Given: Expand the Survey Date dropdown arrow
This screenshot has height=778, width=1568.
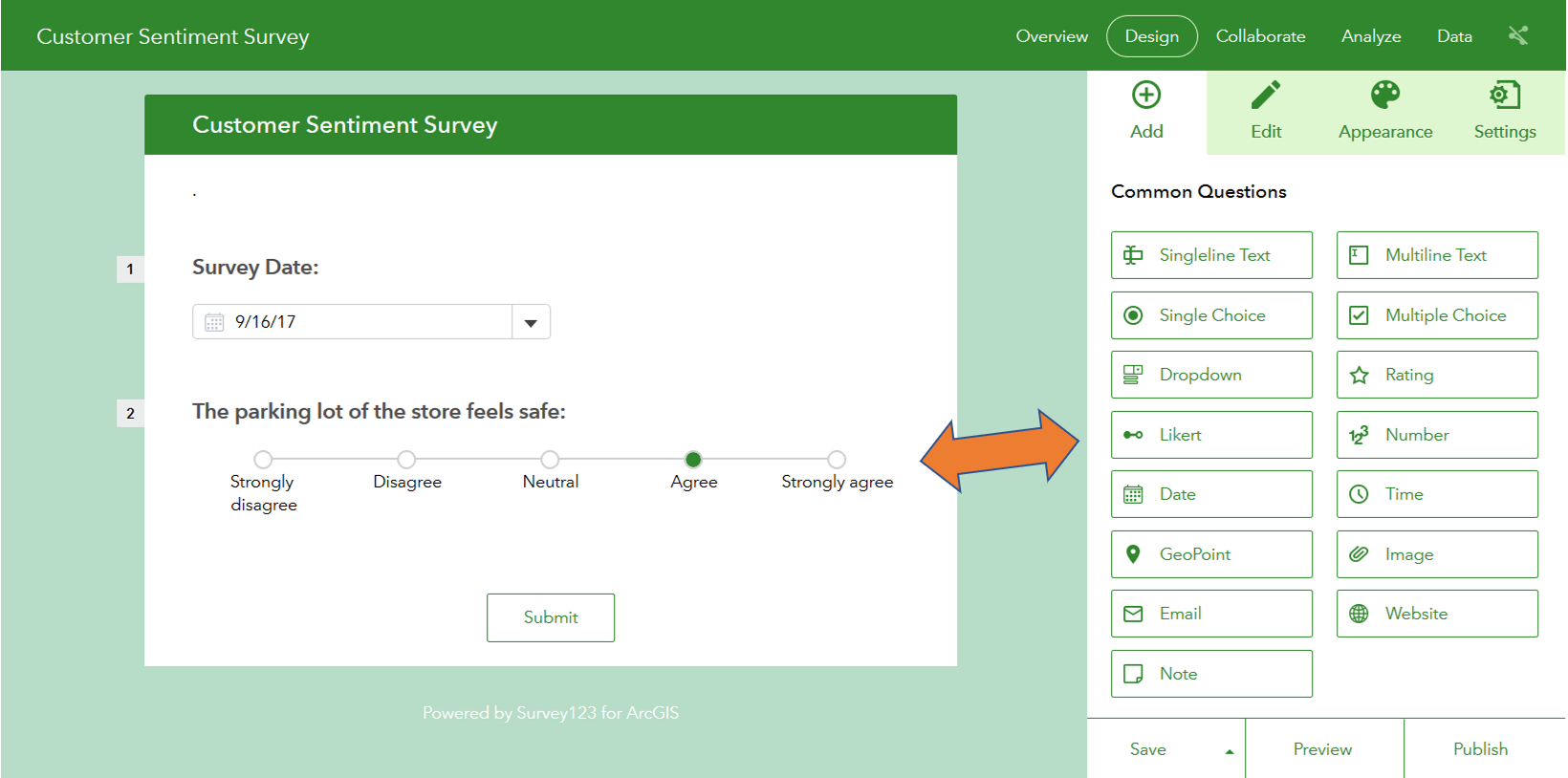Looking at the screenshot, I should tap(531, 322).
